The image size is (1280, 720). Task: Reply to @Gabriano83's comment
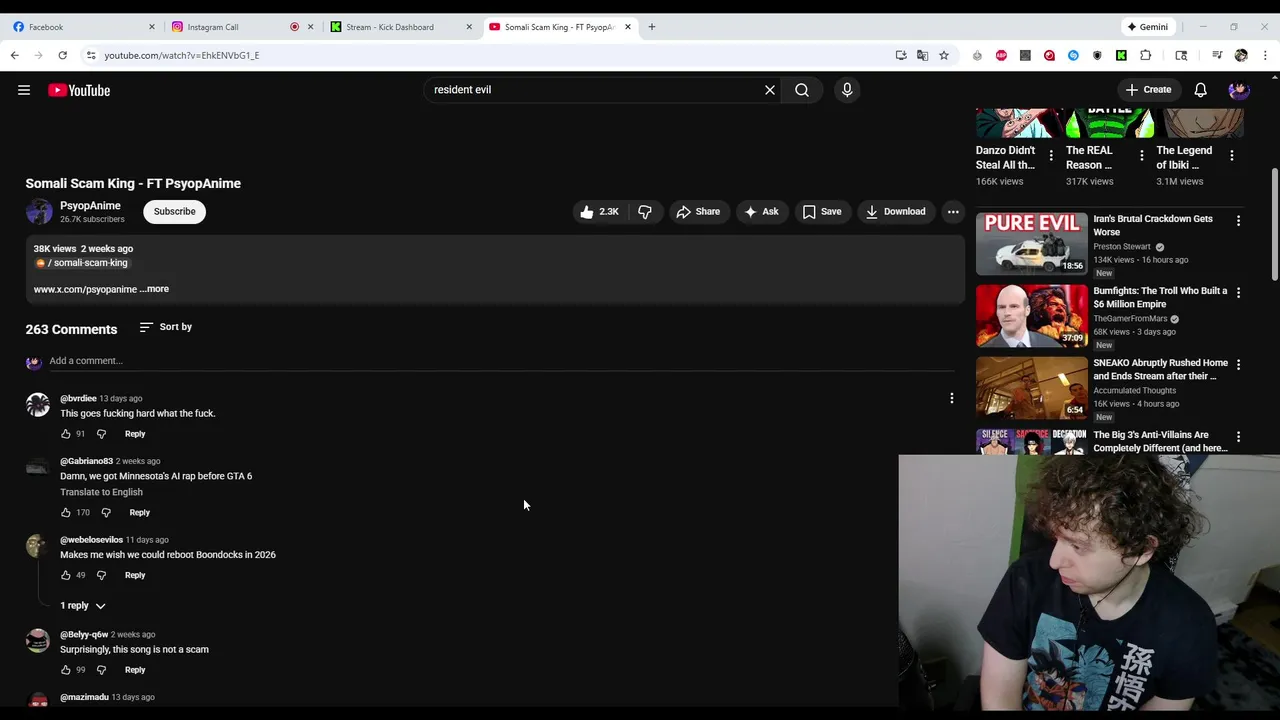[x=139, y=513]
